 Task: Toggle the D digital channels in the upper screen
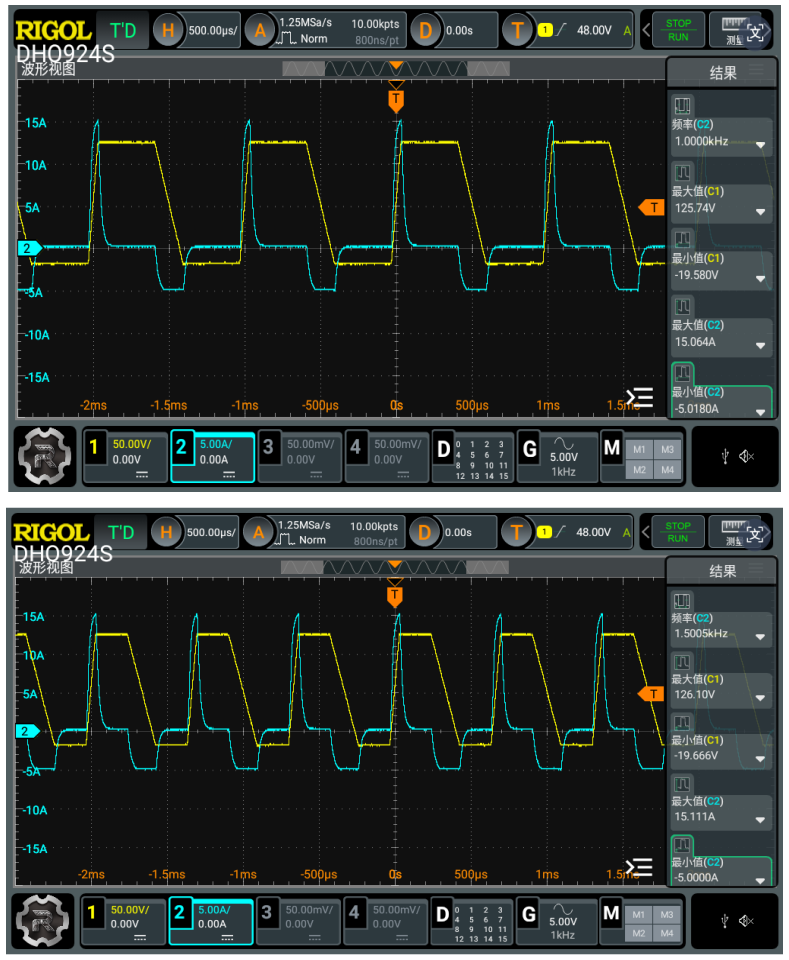tap(472, 456)
